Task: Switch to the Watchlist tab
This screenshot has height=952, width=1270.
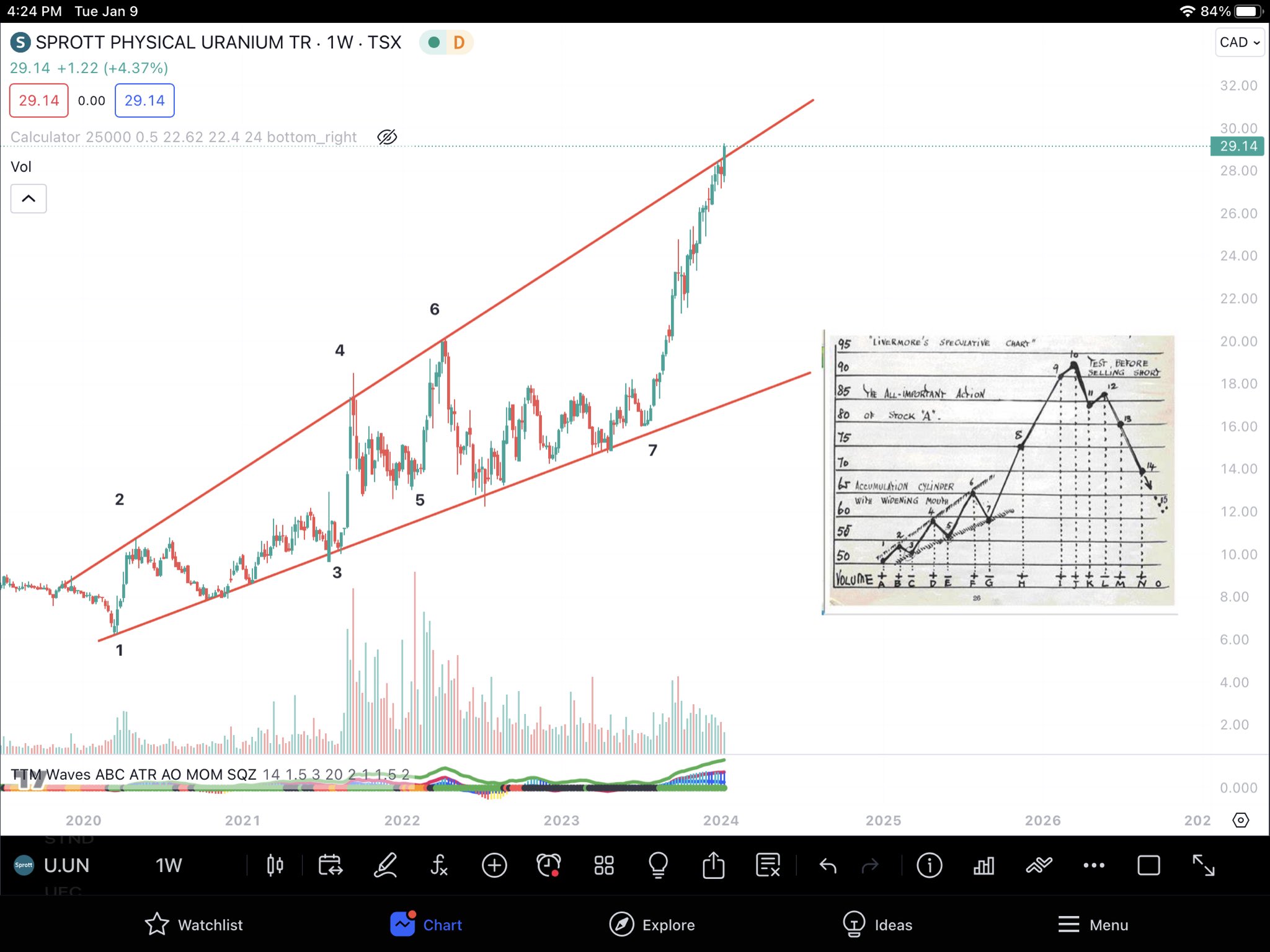Action: [x=194, y=925]
